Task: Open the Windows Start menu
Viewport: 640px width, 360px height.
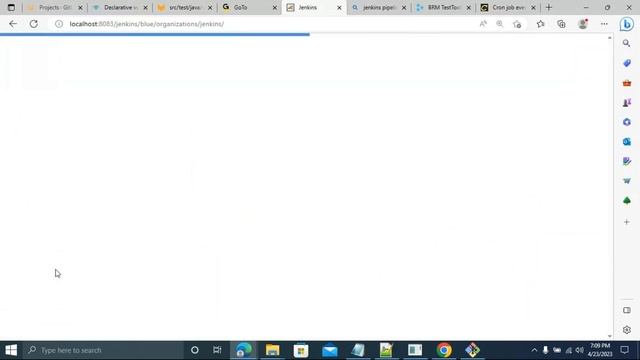Action: tap(11, 350)
